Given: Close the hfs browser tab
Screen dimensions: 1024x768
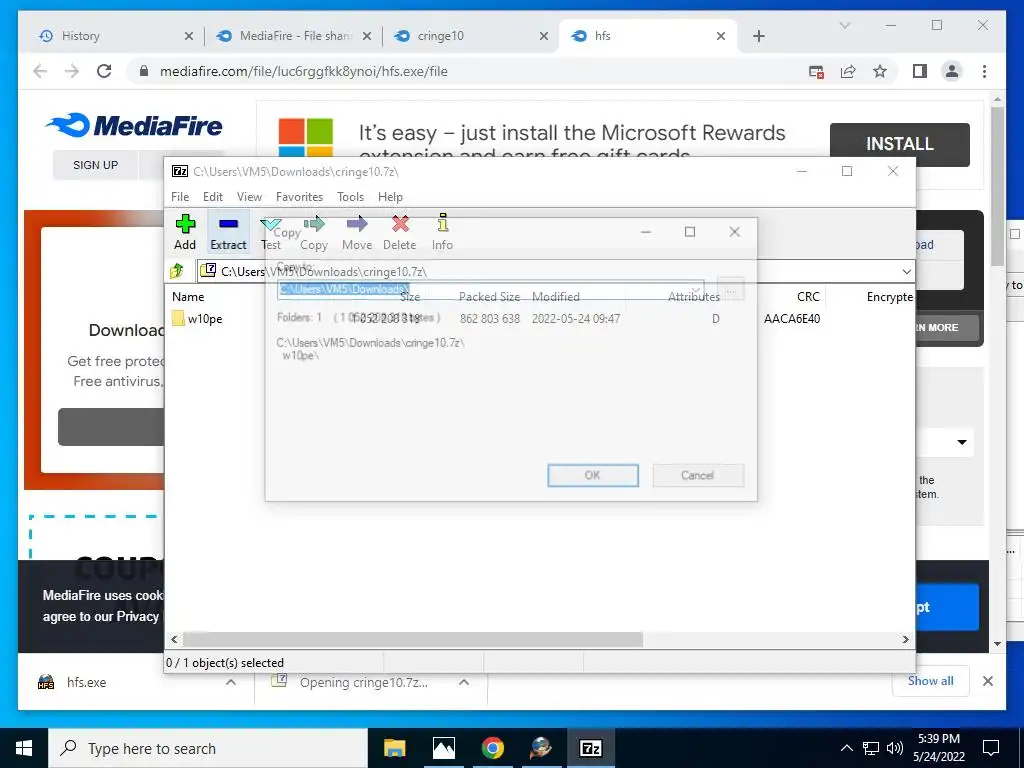Looking at the screenshot, I should click(720, 36).
